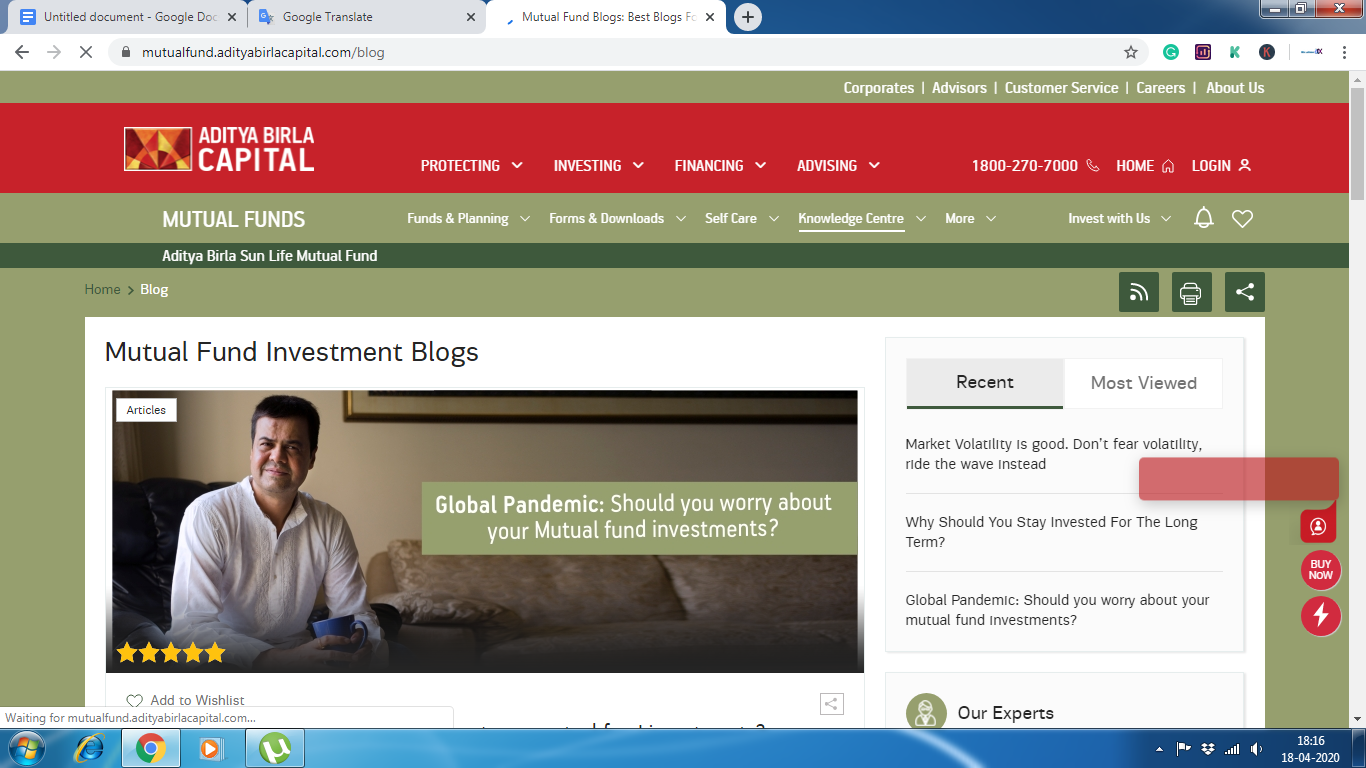This screenshot has height=768, width=1366.
Task: Click the five-star rating on the banner
Action: pos(171,653)
